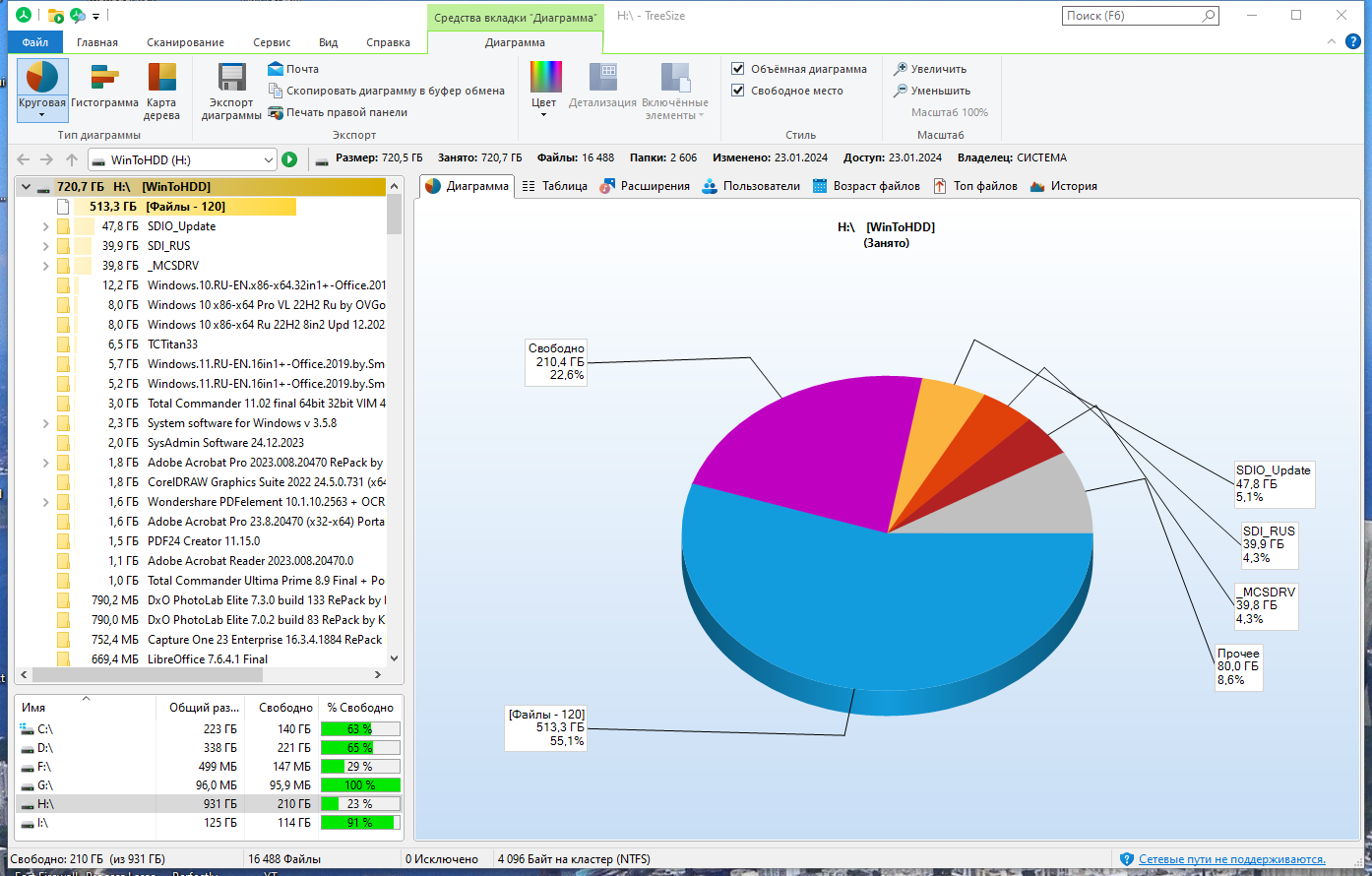This screenshot has width=1372, height=876.
Task: Switch to the Таблица tab
Action: pyautogui.click(x=554, y=186)
